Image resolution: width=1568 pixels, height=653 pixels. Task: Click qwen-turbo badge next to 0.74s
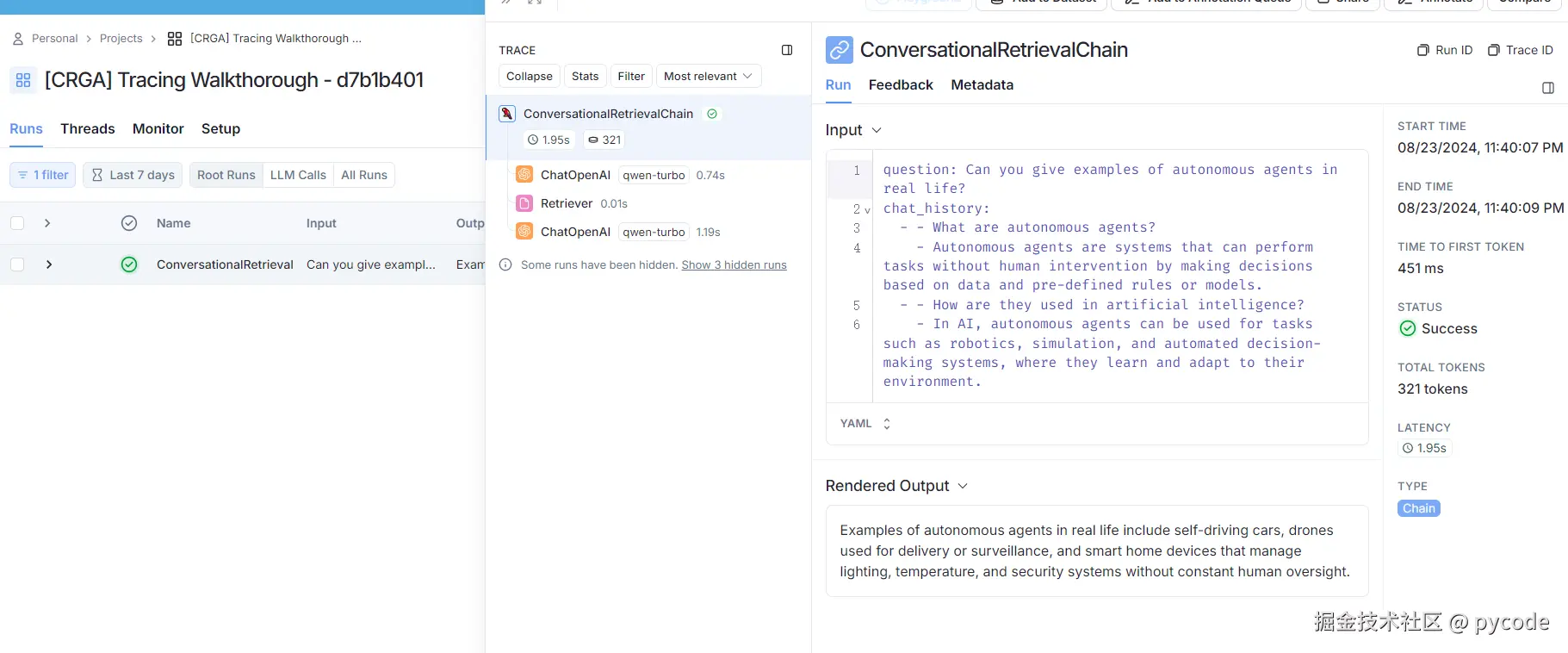click(654, 175)
